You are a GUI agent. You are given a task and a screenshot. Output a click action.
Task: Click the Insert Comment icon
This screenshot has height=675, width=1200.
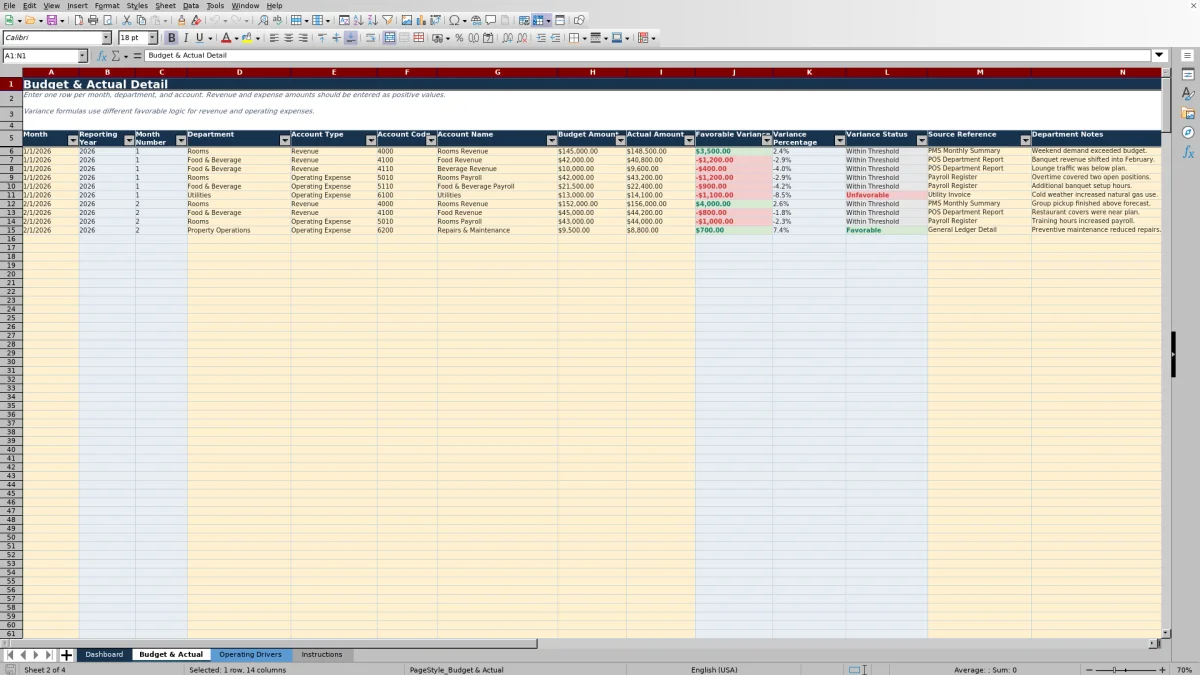[490, 20]
